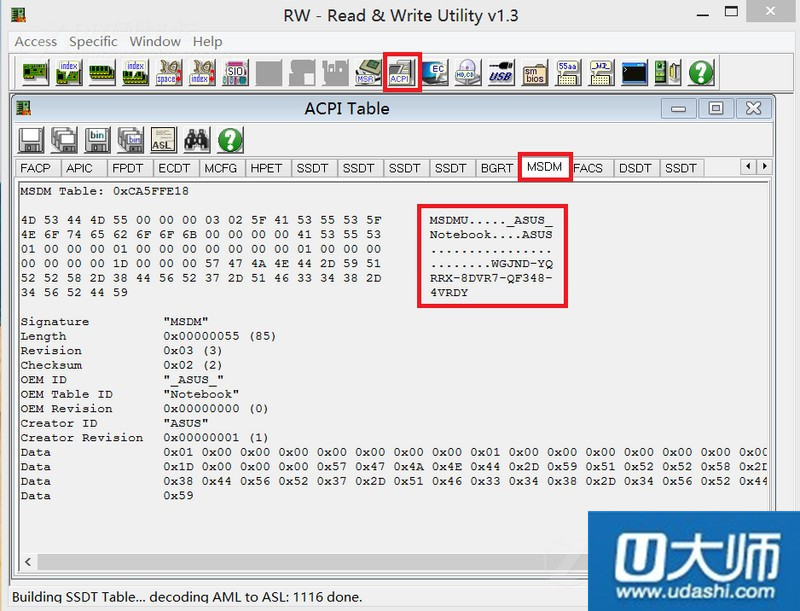Click the first floppy save icon in ACPI Table
800x611 pixels.
31,139
